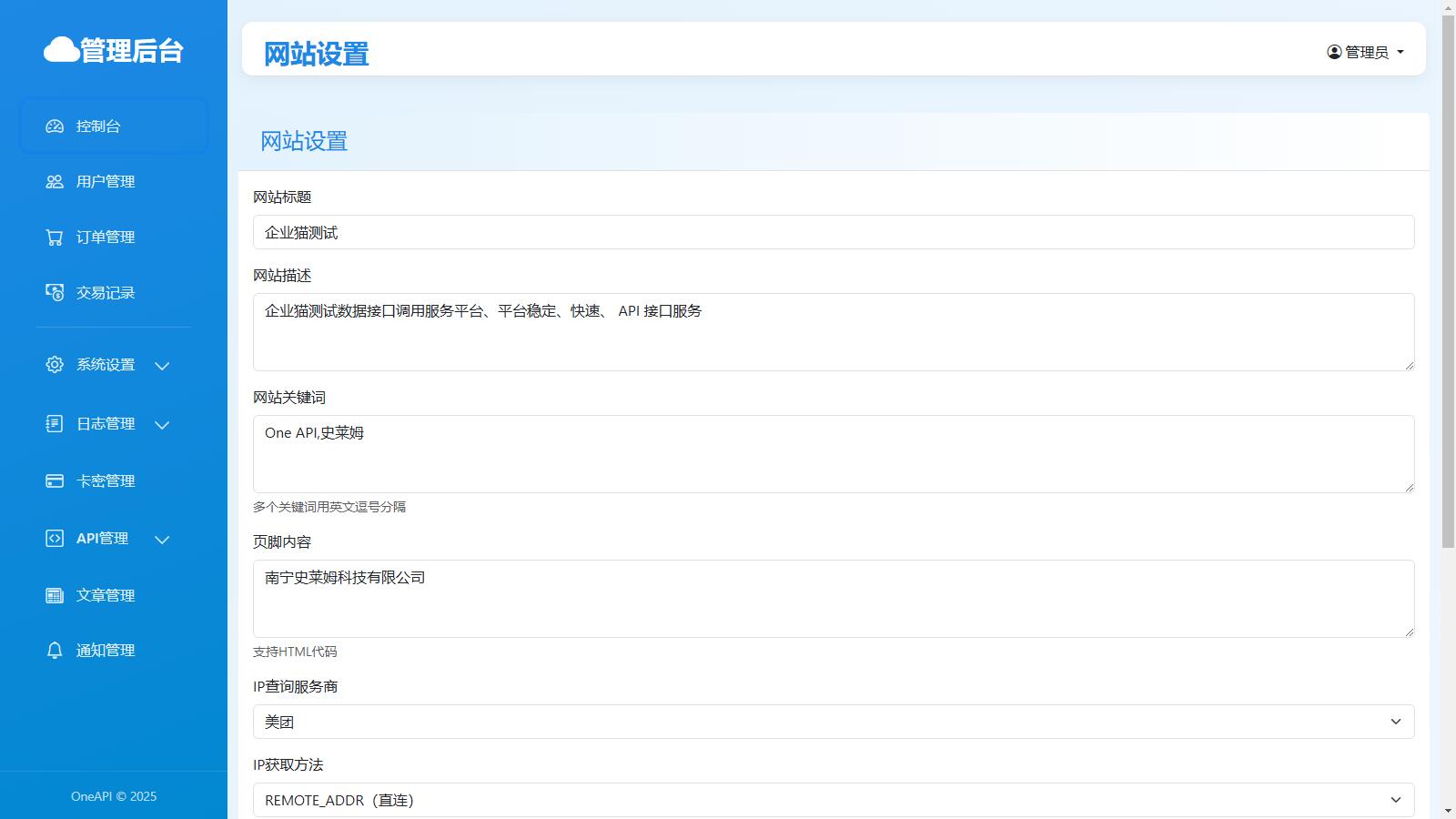The height and width of the screenshot is (819, 1456).
Task: Click the log list icon beside 日志管理
Action: 55,424
